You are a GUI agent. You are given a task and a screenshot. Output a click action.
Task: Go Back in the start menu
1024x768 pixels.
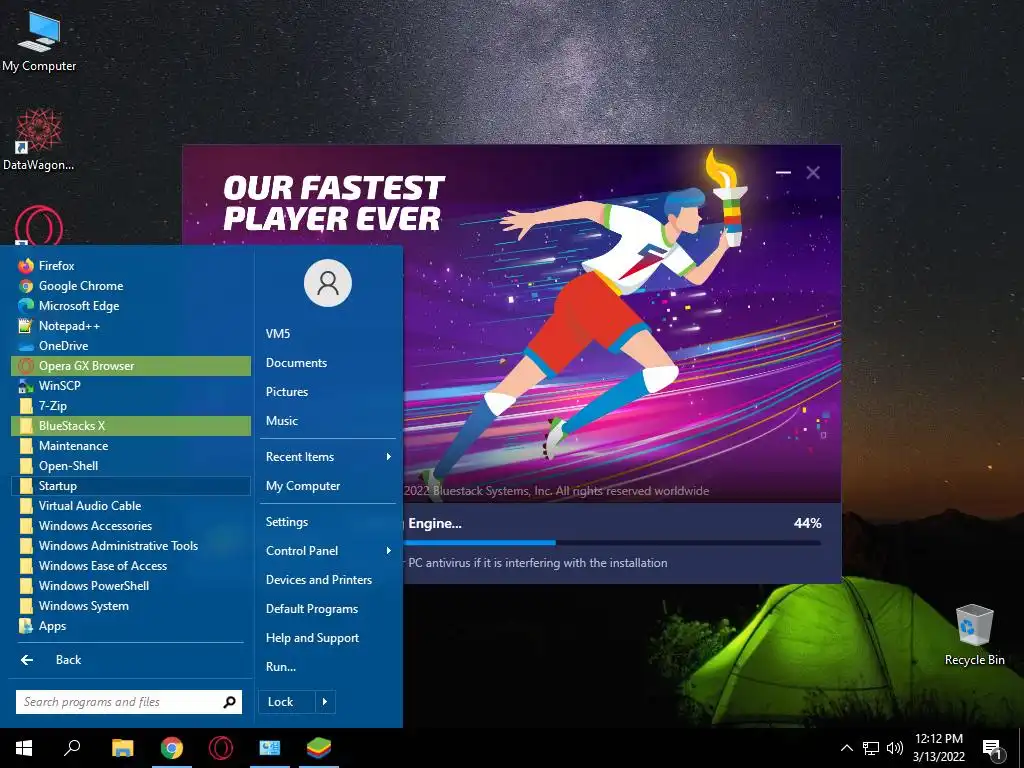[x=131, y=660]
